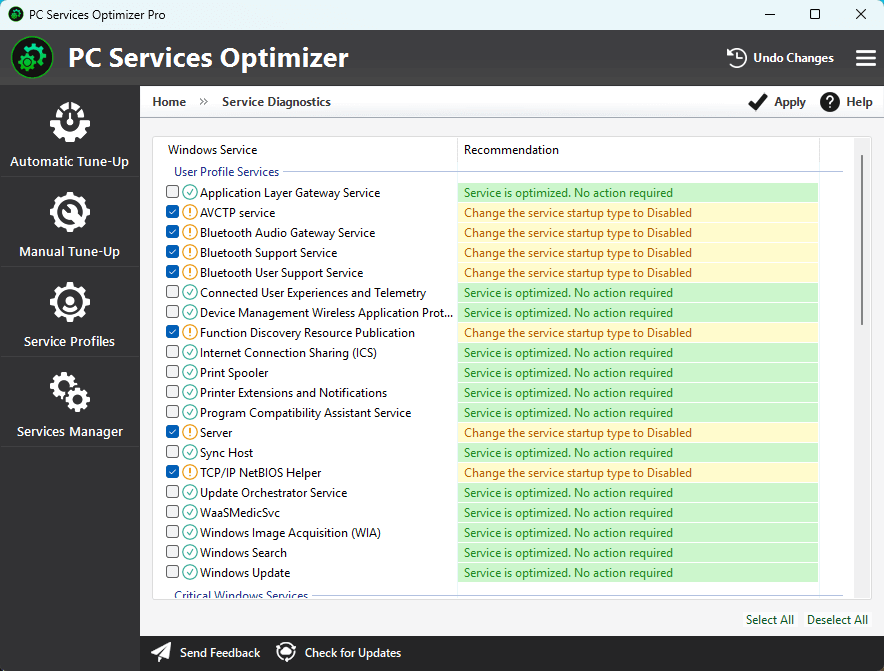Uncheck the AVCTP service checkbox
Screen dimensions: 884x671
pos(173,212)
